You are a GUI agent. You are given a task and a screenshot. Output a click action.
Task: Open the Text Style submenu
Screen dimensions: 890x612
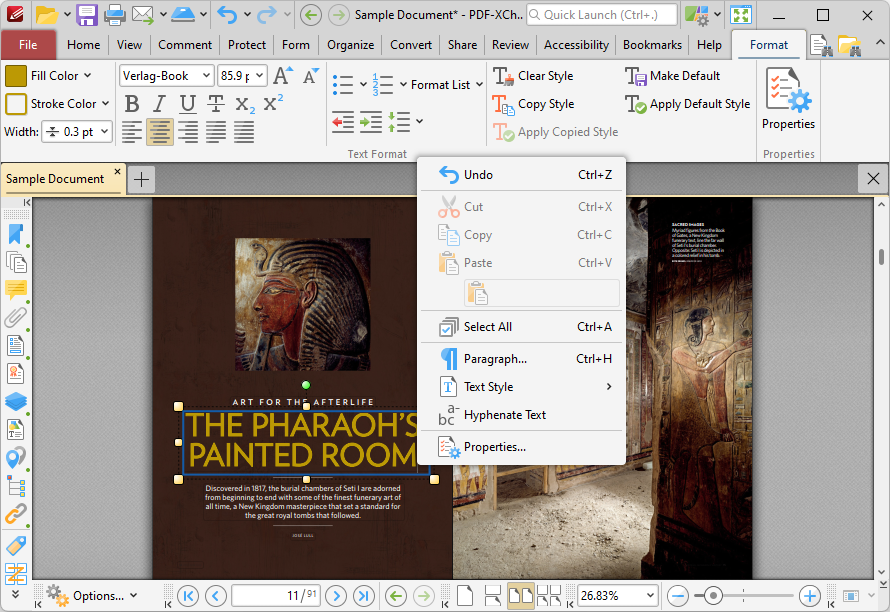(522, 387)
